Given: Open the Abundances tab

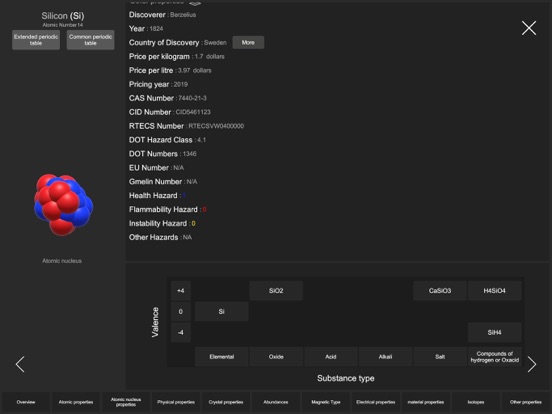Looking at the screenshot, I should 276,402.
